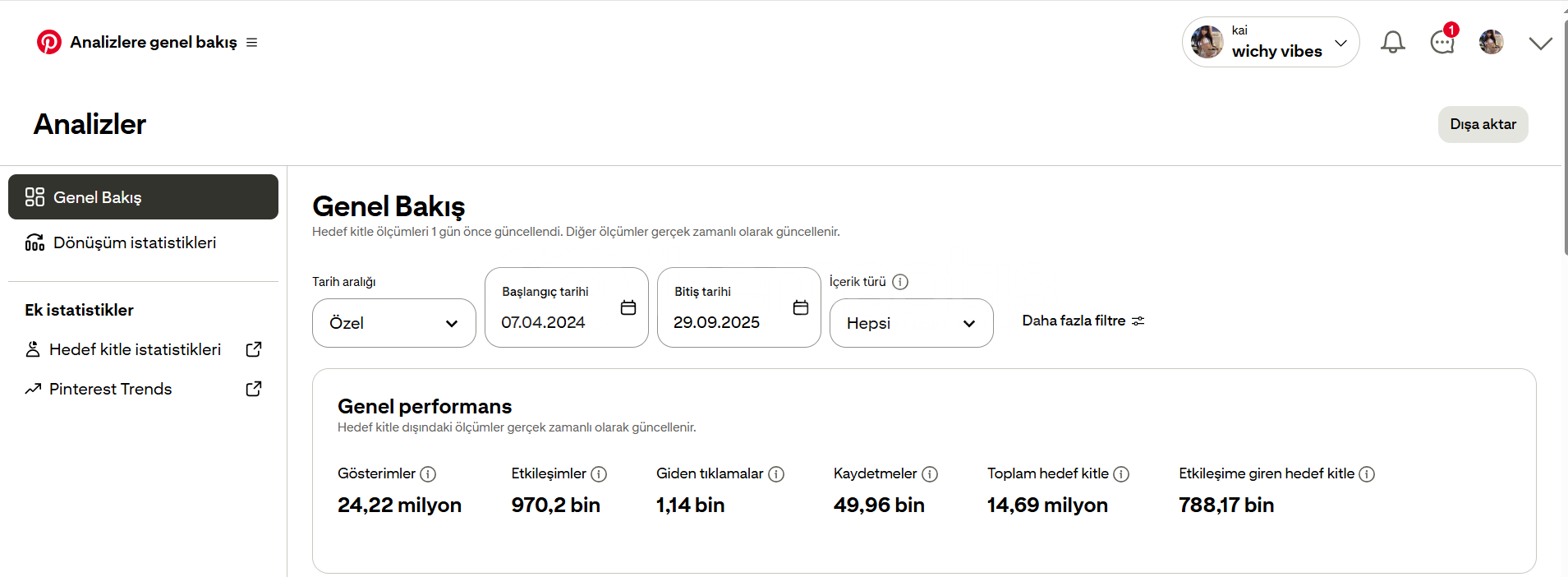Click the Gösterimler info icon

pyautogui.click(x=428, y=474)
